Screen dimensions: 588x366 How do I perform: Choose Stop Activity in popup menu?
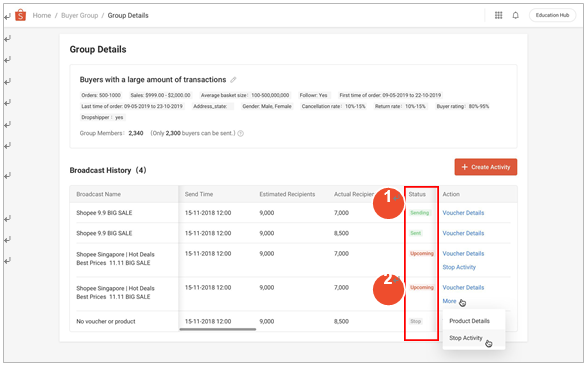(x=466, y=338)
